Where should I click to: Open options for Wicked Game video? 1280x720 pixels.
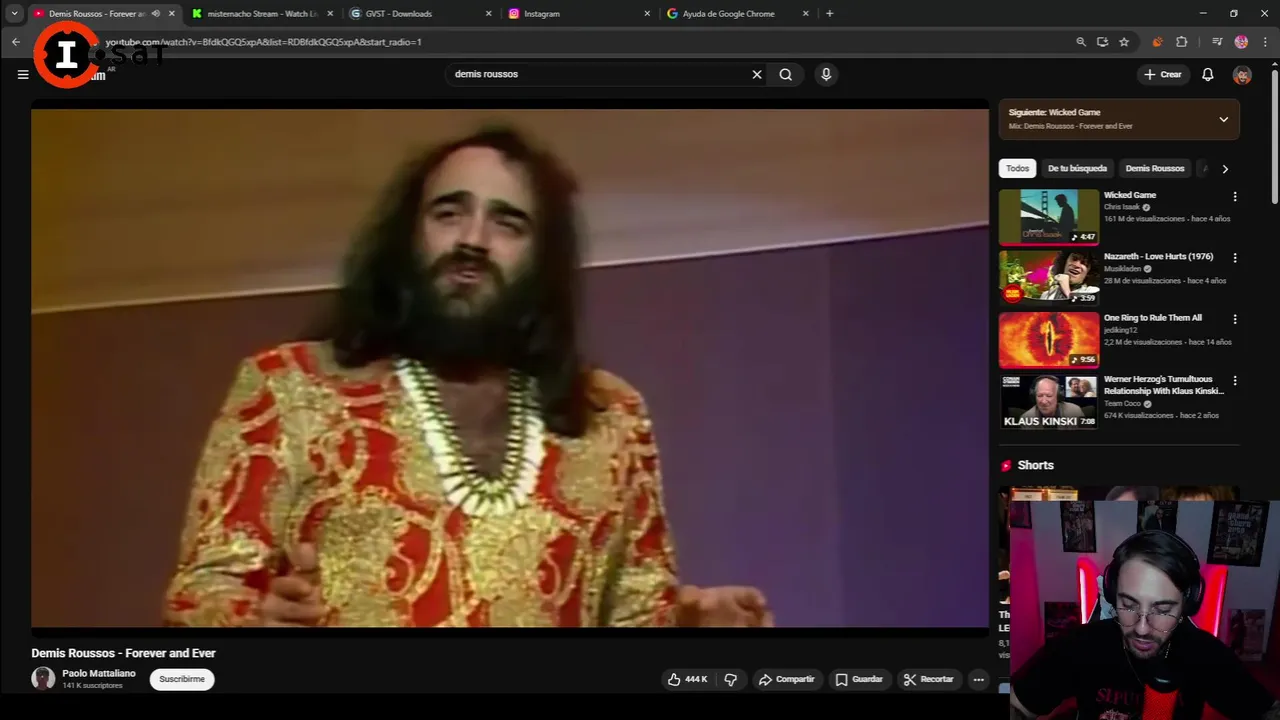click(1235, 197)
